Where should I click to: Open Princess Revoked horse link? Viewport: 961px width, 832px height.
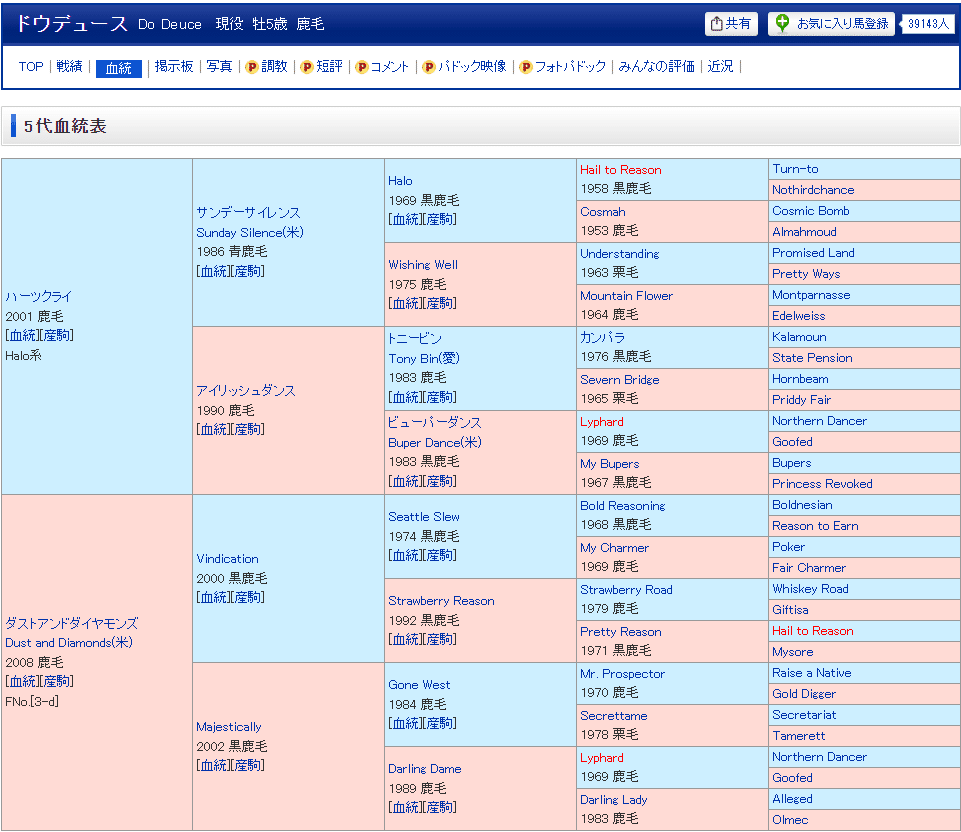[x=822, y=483]
